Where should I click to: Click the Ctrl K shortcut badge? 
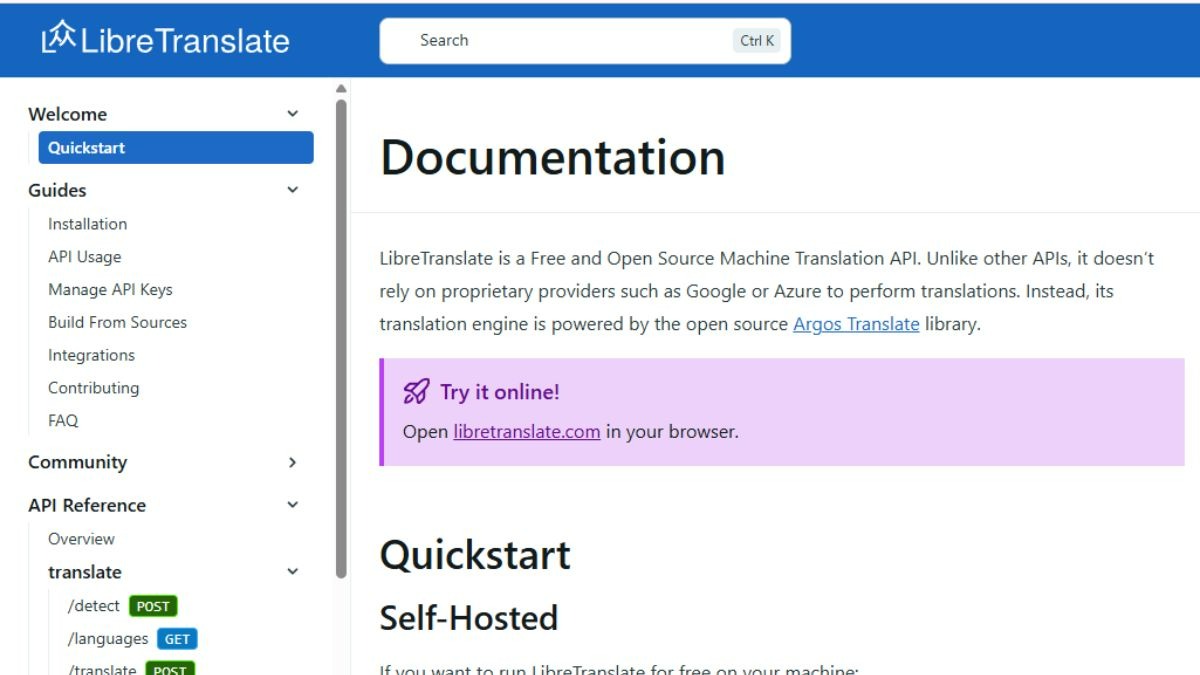756,40
